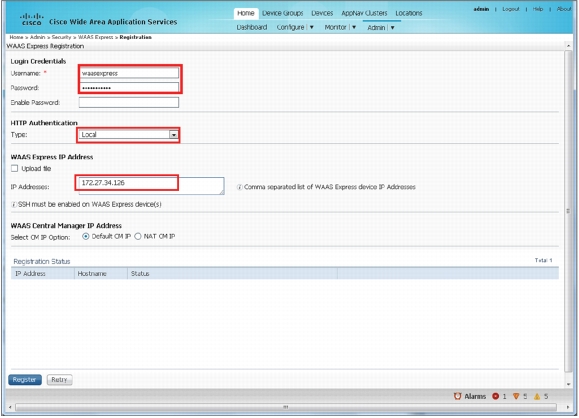Click the Register button

point(25,380)
